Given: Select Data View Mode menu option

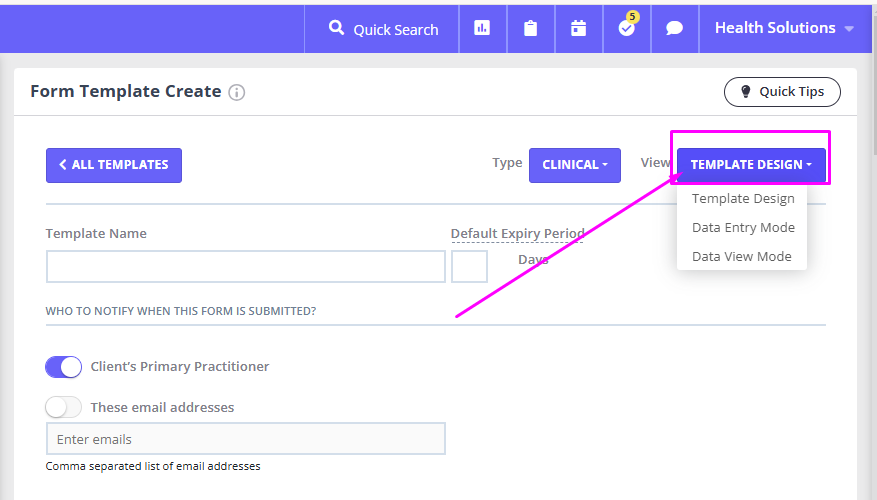Looking at the screenshot, I should 742,257.
